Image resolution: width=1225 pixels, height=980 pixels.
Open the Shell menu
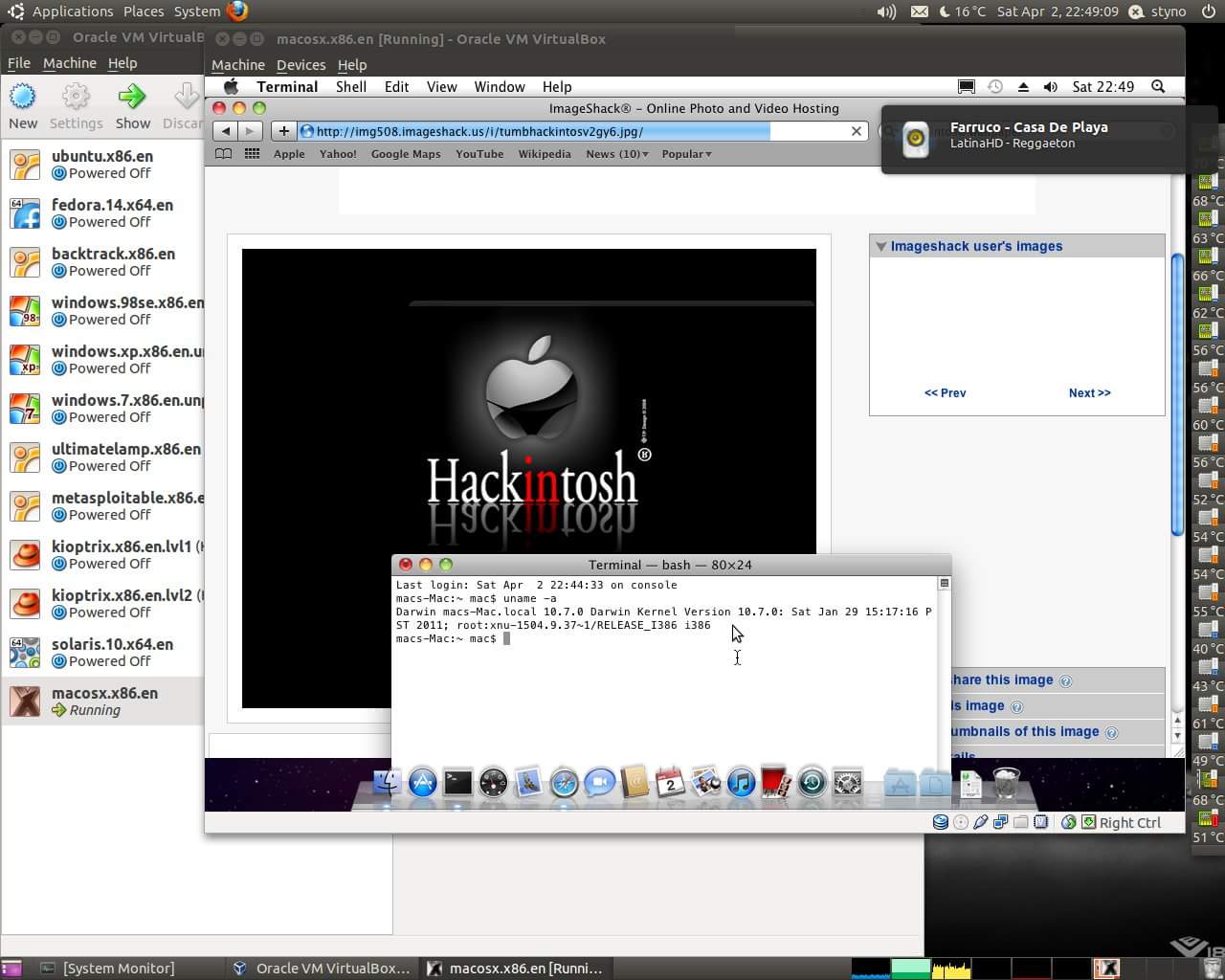click(x=351, y=86)
